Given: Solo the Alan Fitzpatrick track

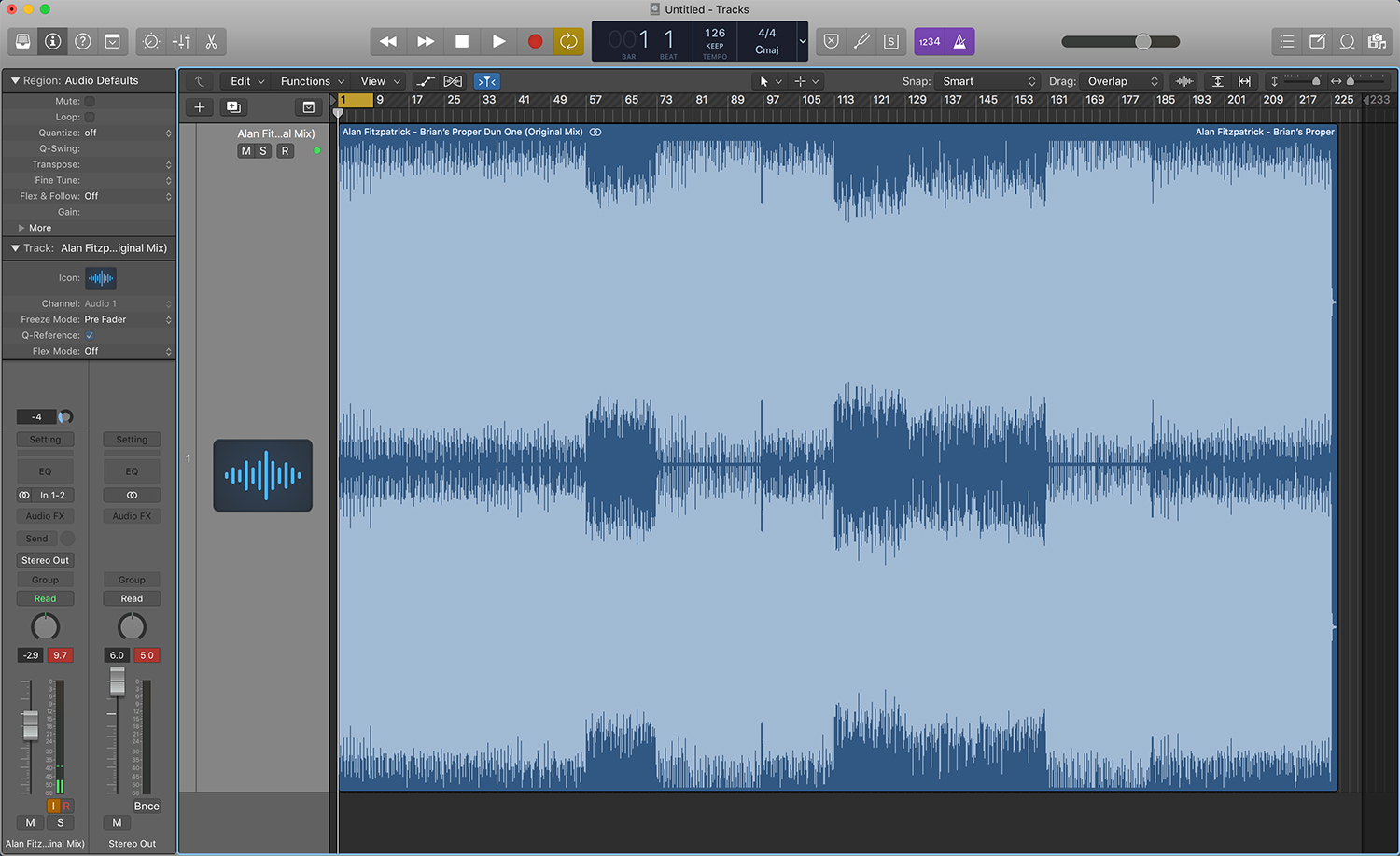Looking at the screenshot, I should click(262, 150).
